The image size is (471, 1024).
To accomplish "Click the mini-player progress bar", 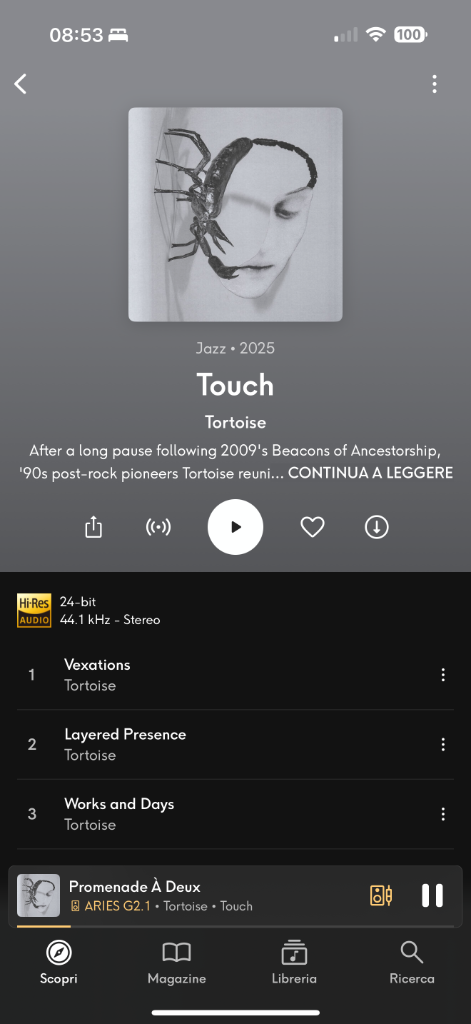I will 235,926.
